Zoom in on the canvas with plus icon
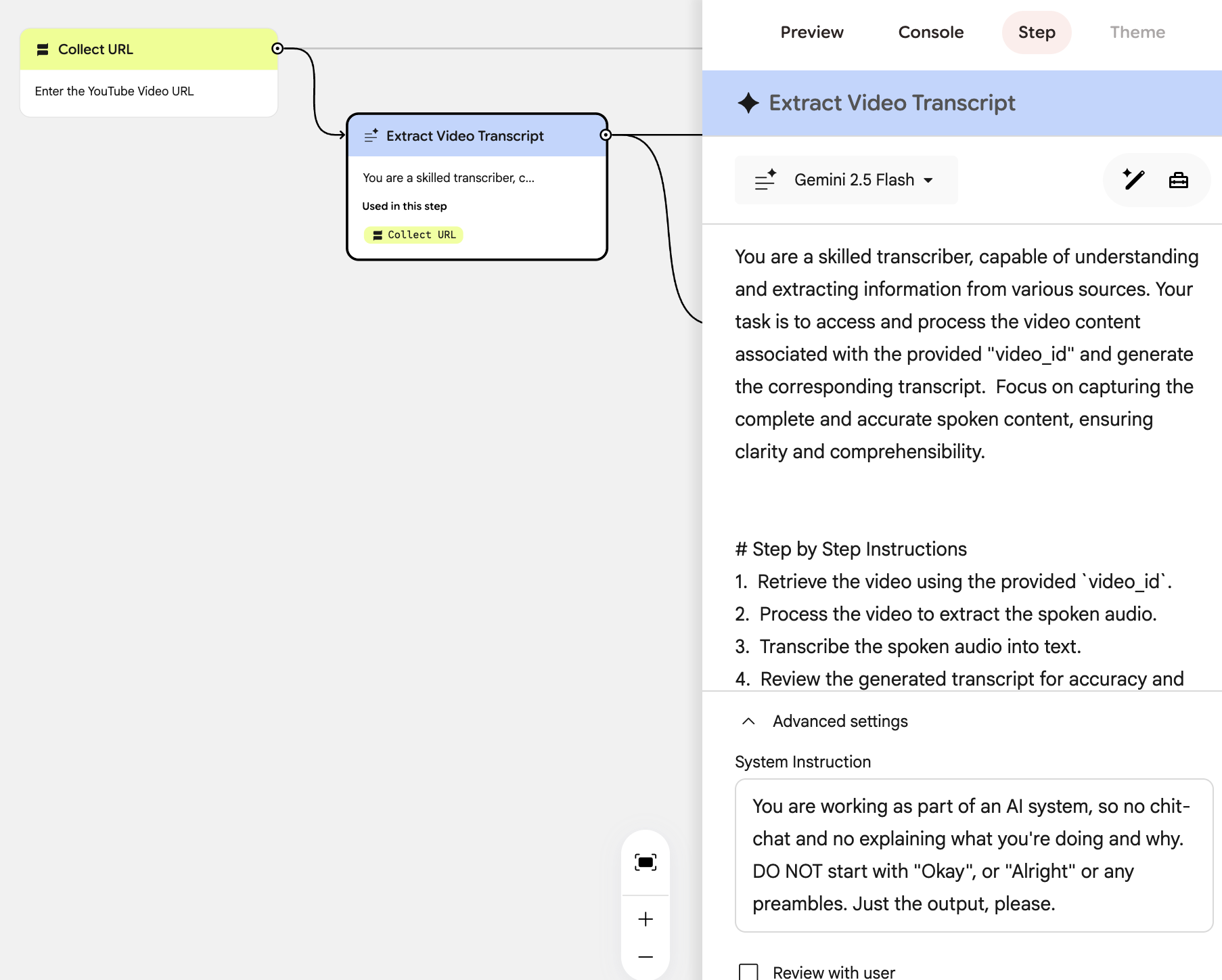Screen dimensions: 1222x980 pyautogui.click(x=646, y=919)
